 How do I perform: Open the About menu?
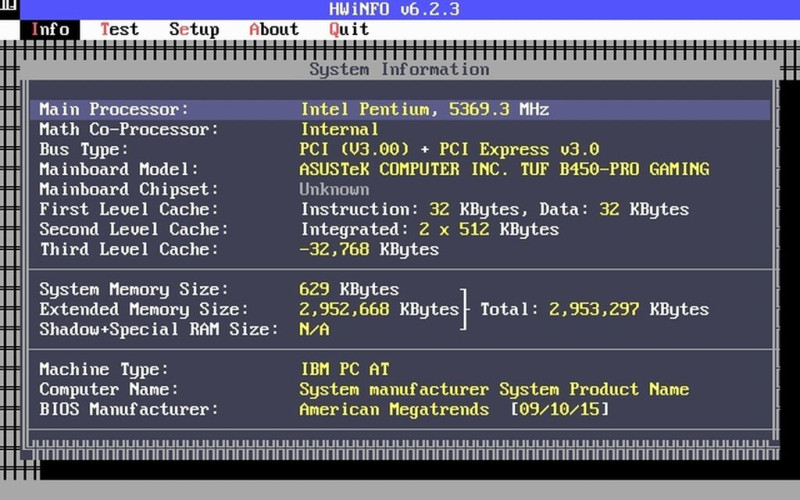click(x=274, y=30)
